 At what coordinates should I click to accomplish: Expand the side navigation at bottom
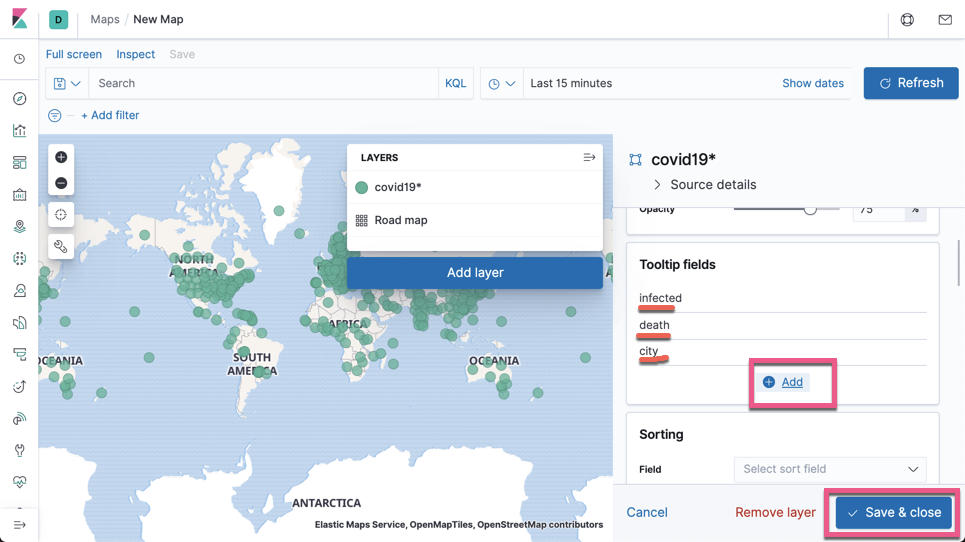20,525
